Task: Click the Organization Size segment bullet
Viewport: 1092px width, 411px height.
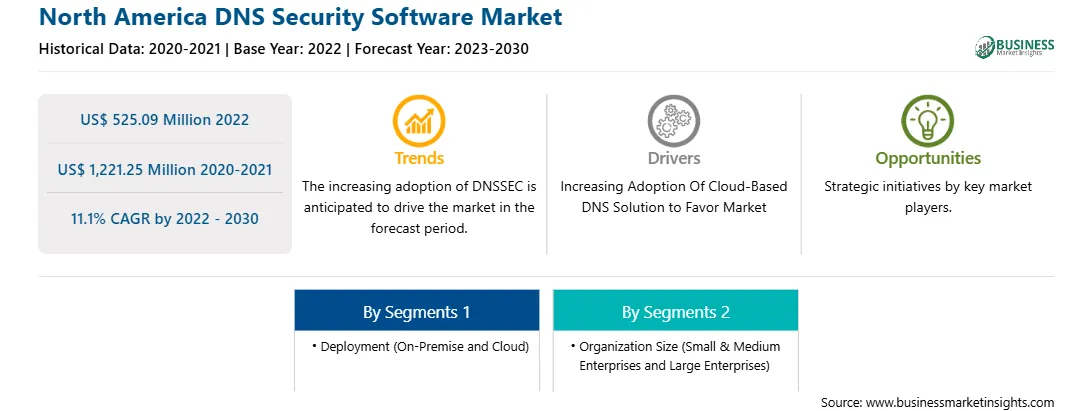Action: [674, 356]
